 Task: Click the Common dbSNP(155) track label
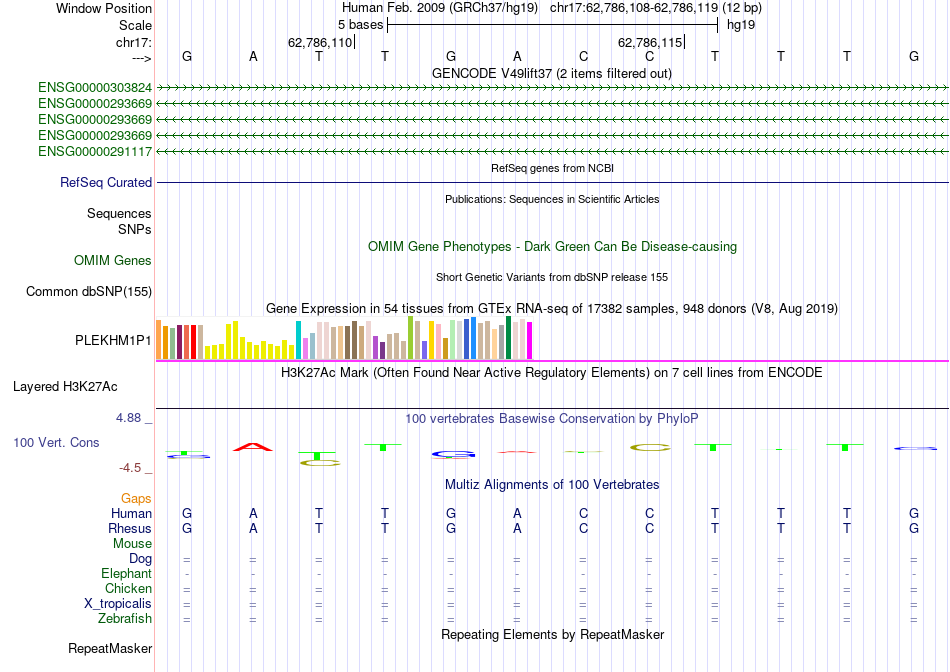coord(89,291)
